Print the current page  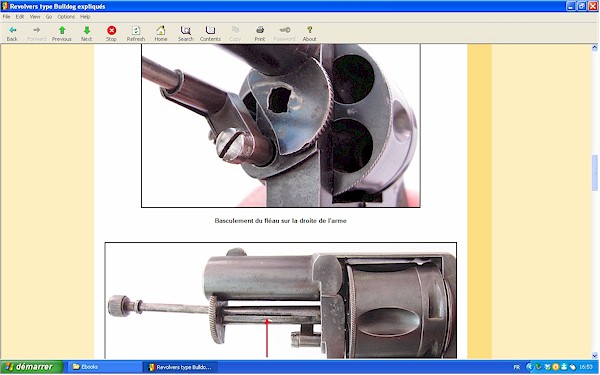(260, 34)
